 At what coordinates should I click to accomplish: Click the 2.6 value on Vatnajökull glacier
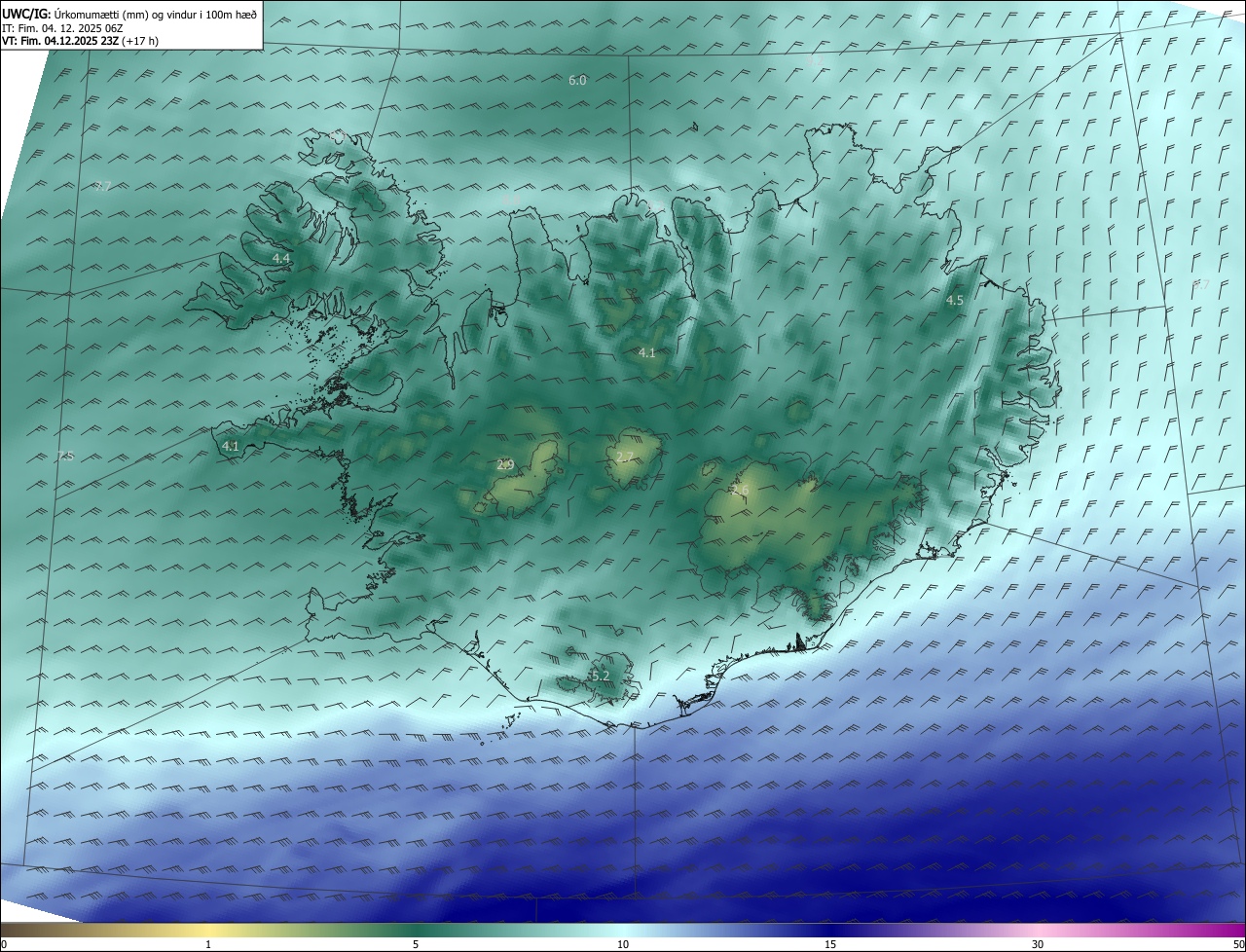point(739,490)
